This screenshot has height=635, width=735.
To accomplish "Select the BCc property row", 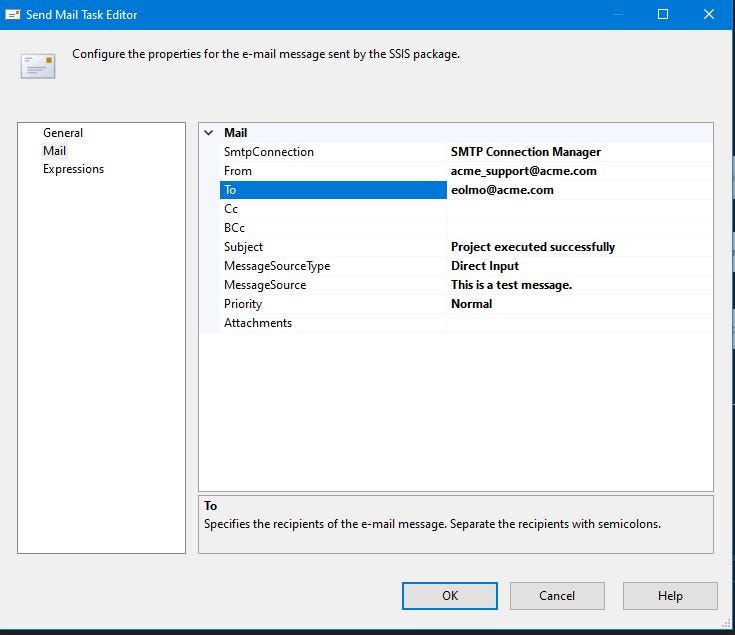I will 466,228.
